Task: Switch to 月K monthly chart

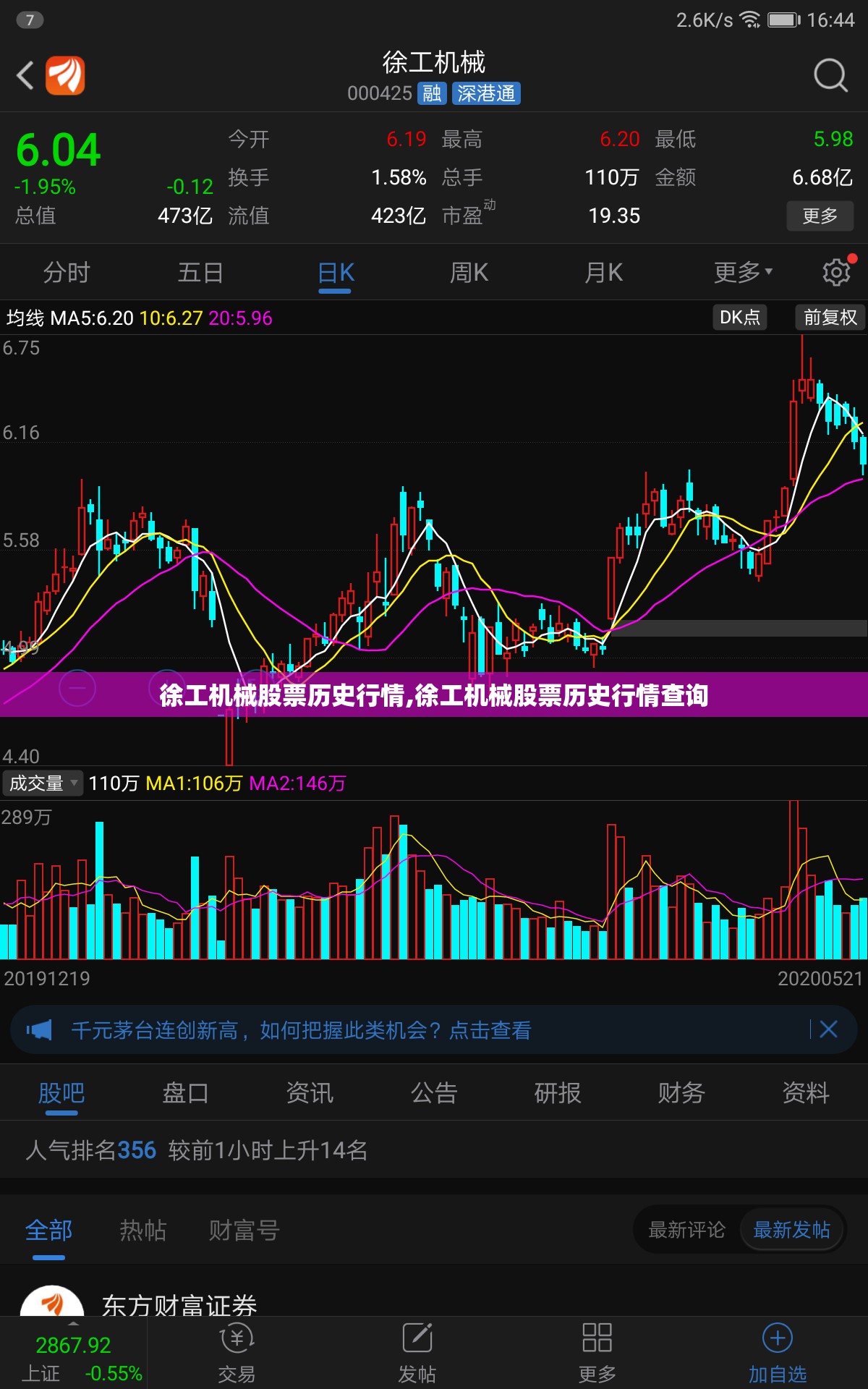Action: 604,273
